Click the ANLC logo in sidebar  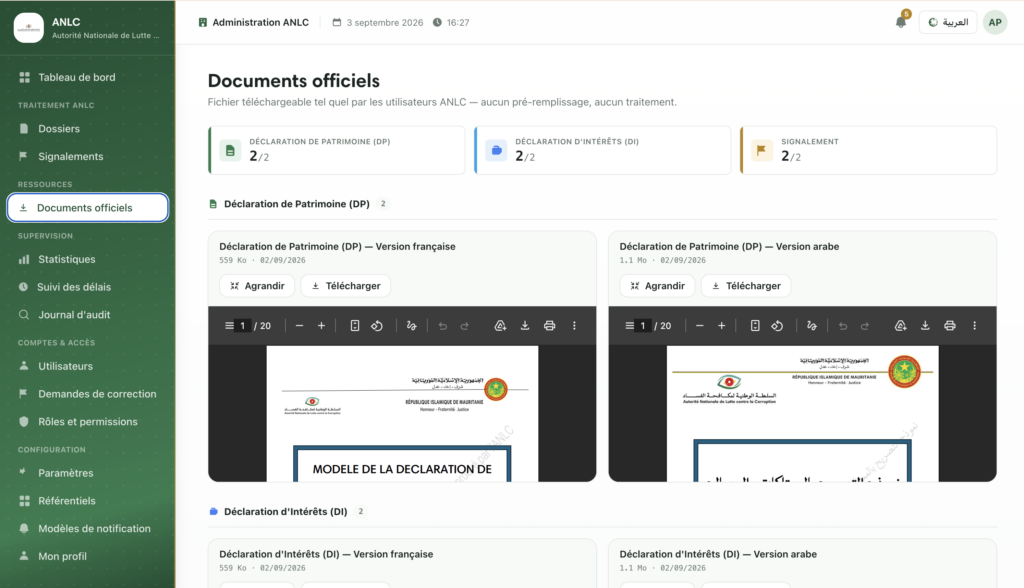click(29, 28)
